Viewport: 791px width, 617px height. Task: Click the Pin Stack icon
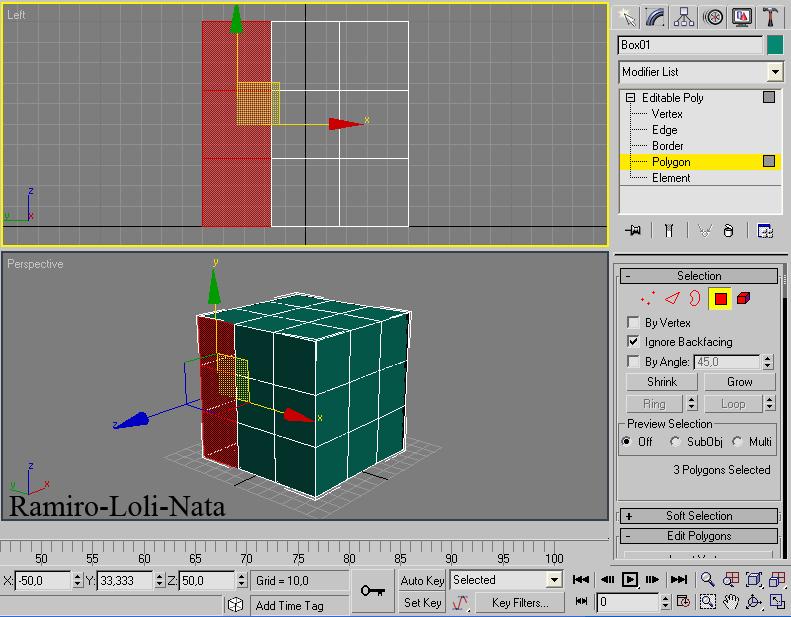point(633,231)
